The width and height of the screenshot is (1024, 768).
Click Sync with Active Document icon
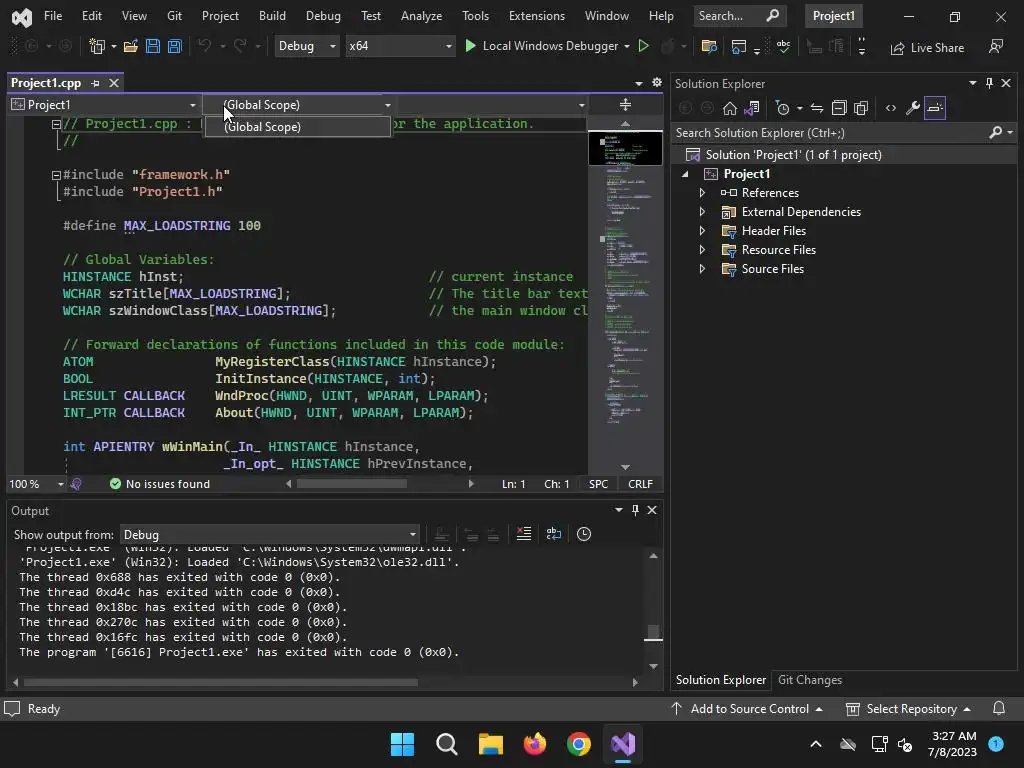coord(817,108)
